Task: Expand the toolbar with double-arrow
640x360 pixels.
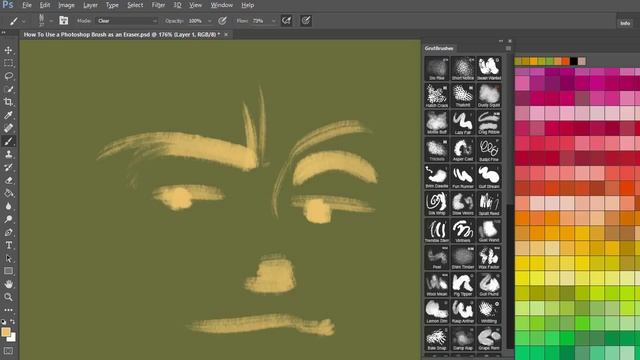Action: pyautogui.click(x=4, y=33)
